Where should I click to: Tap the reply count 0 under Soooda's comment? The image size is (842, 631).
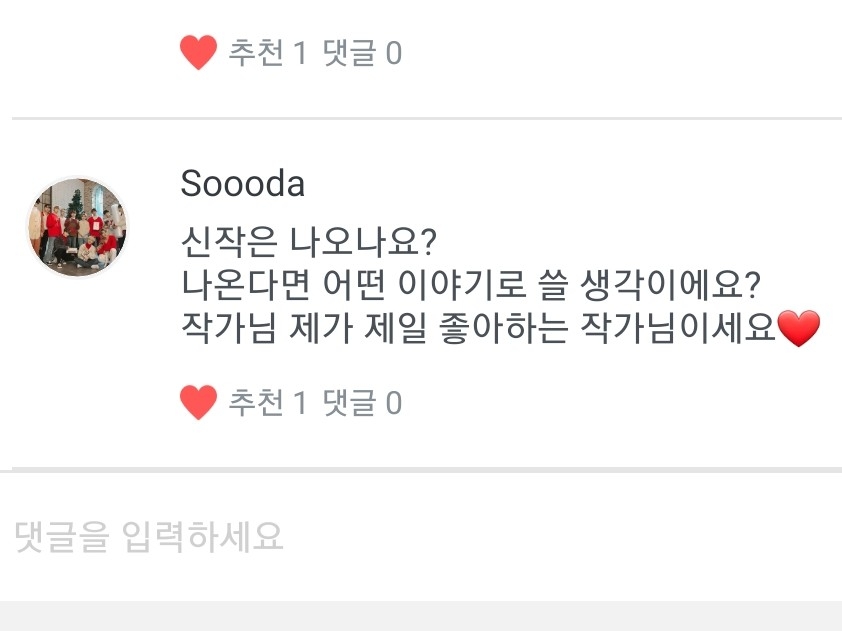[x=393, y=403]
